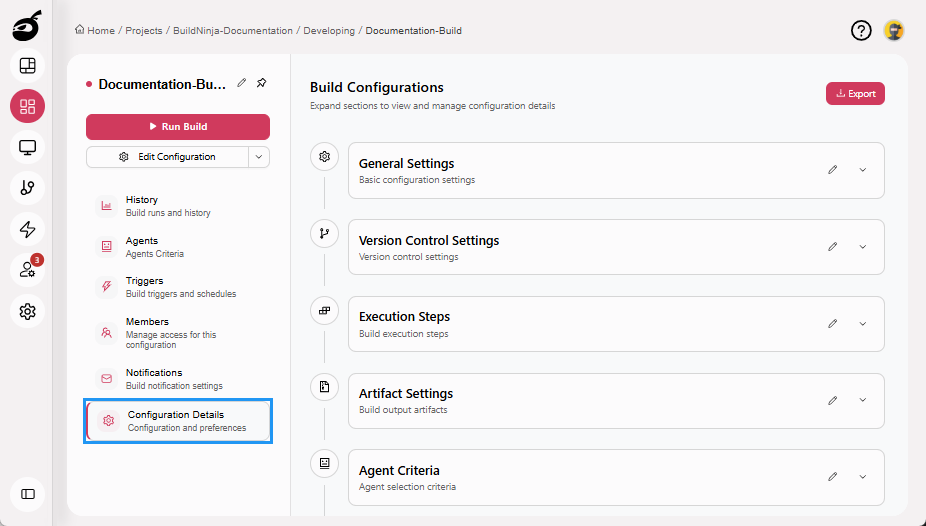This screenshot has width=926, height=526.
Task: Open the user profile avatar
Action: 894,30
